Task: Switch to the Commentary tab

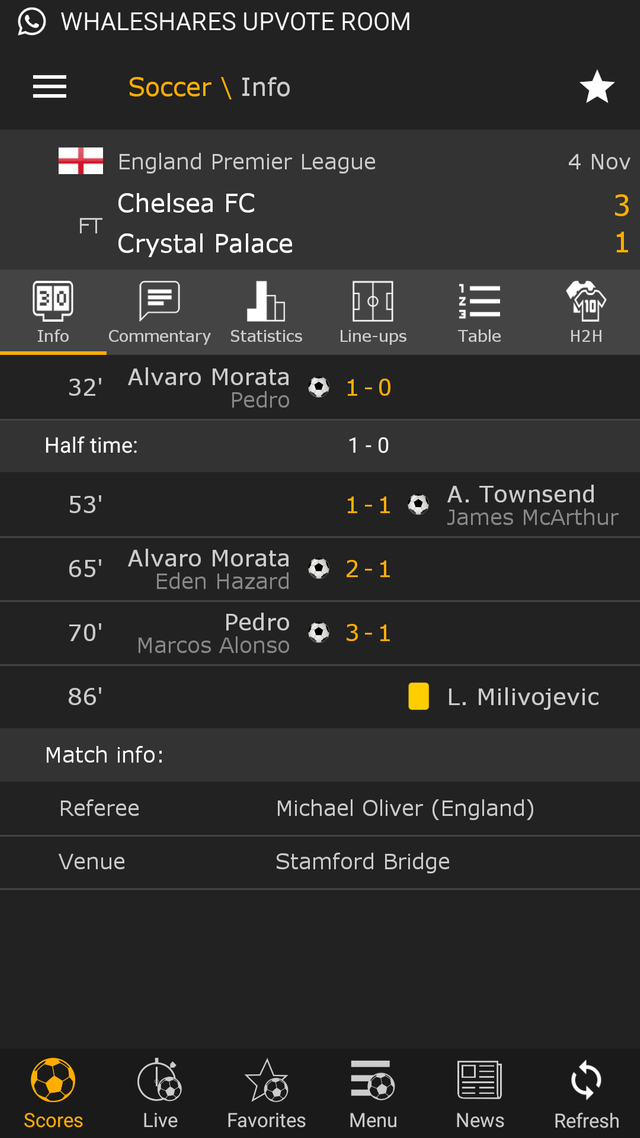Action: [159, 313]
